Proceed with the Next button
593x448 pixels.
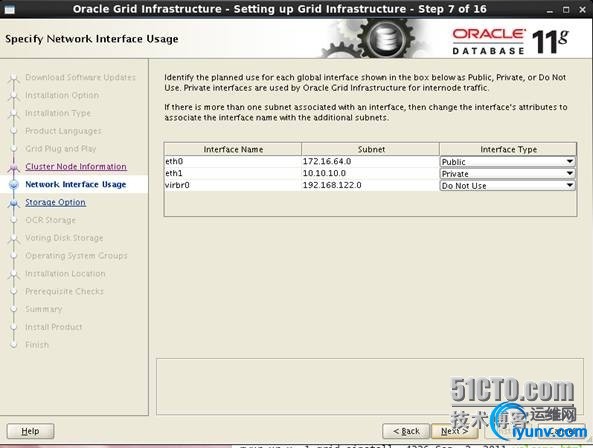[454, 431]
